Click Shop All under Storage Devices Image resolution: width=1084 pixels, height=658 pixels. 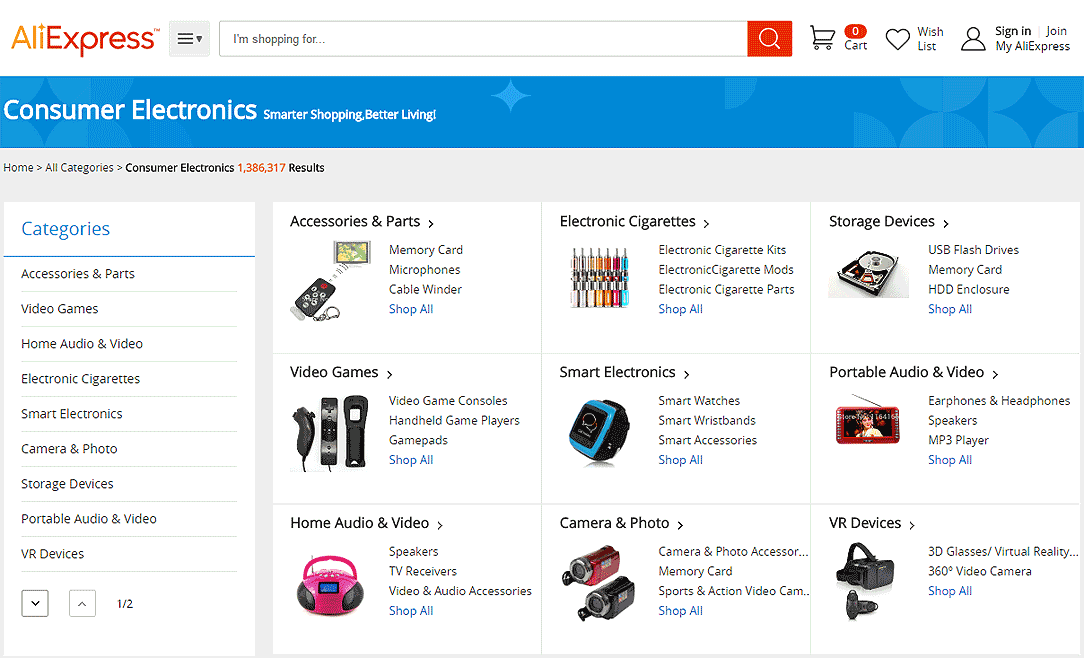951,309
